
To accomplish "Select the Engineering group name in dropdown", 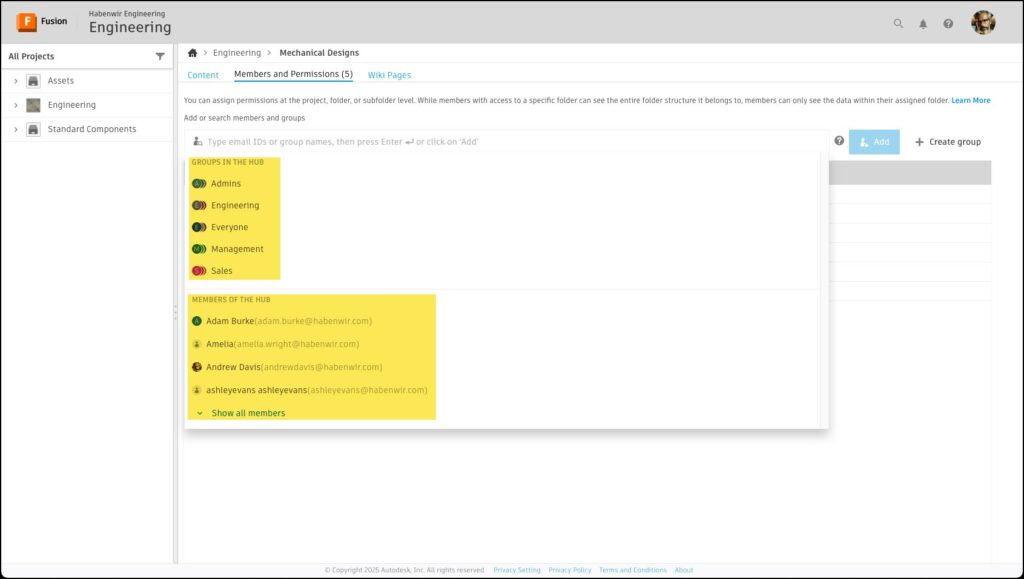I will coord(235,206).
